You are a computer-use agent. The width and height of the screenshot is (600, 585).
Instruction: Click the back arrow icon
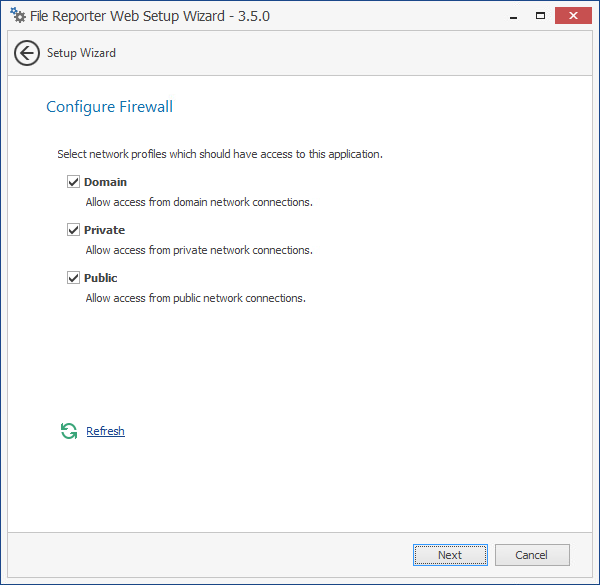[x=27, y=53]
